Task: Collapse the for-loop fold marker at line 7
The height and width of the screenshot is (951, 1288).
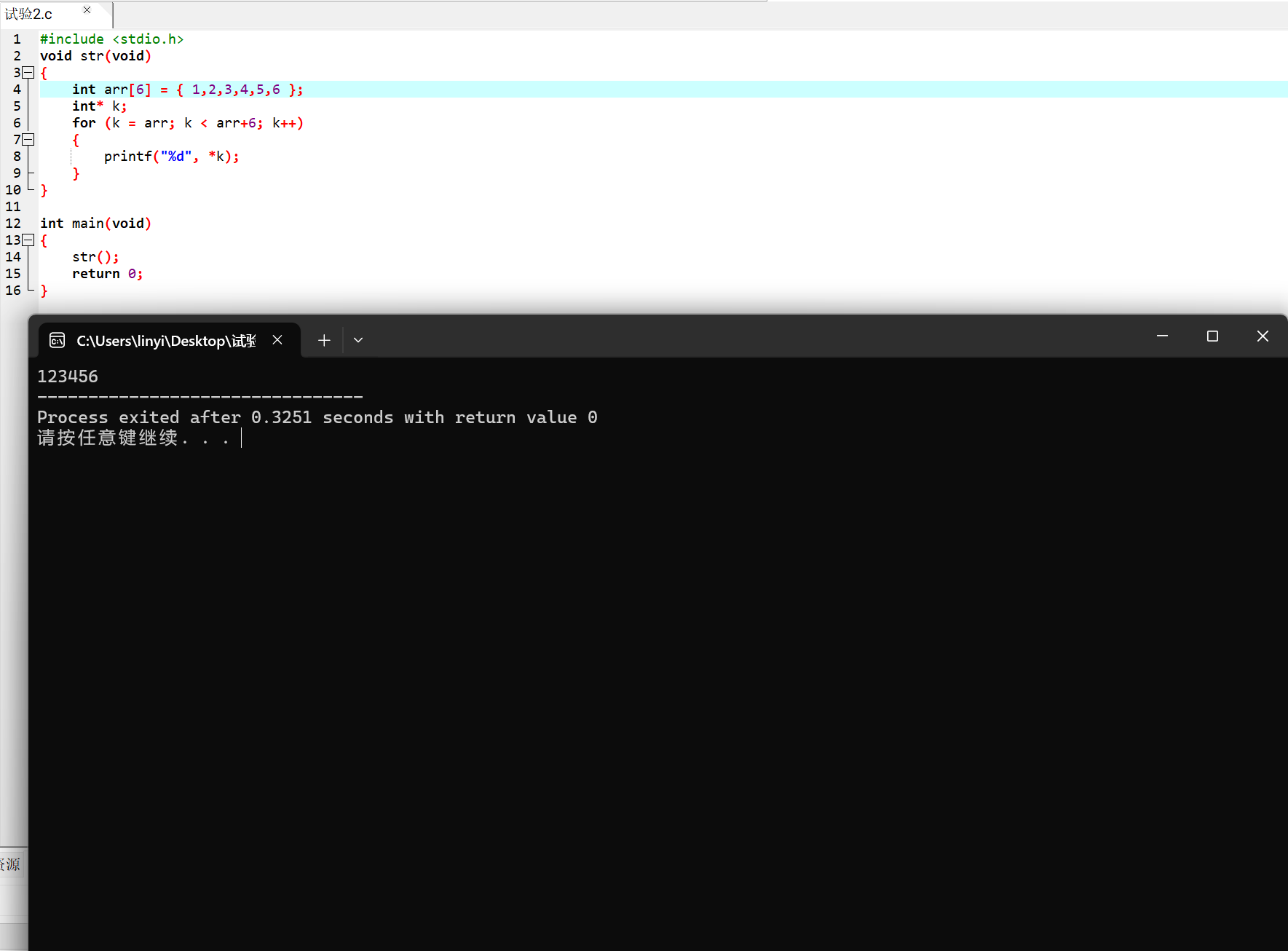Action: [x=28, y=140]
